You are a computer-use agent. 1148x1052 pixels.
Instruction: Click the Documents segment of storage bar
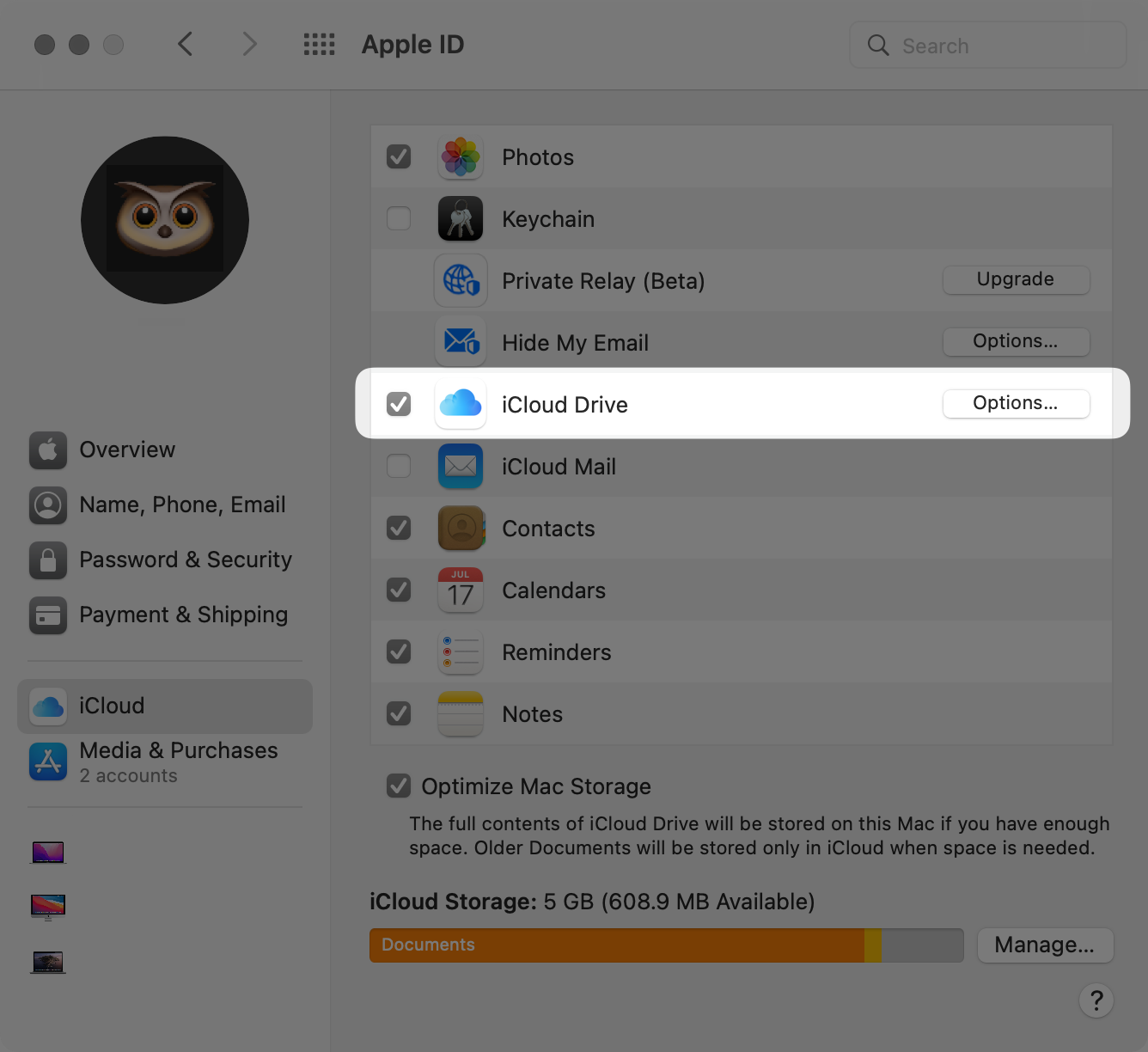(617, 945)
